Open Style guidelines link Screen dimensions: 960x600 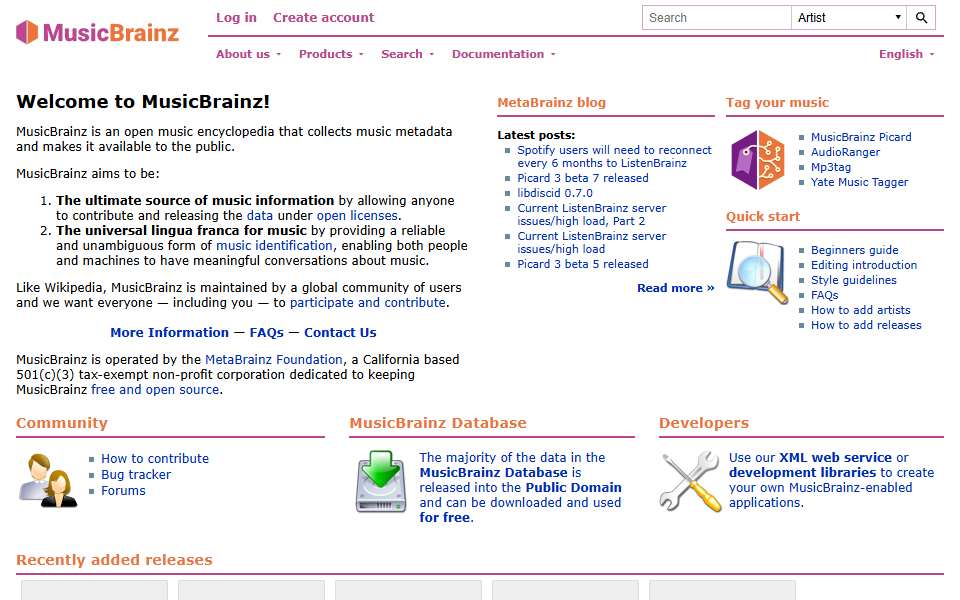coord(853,280)
